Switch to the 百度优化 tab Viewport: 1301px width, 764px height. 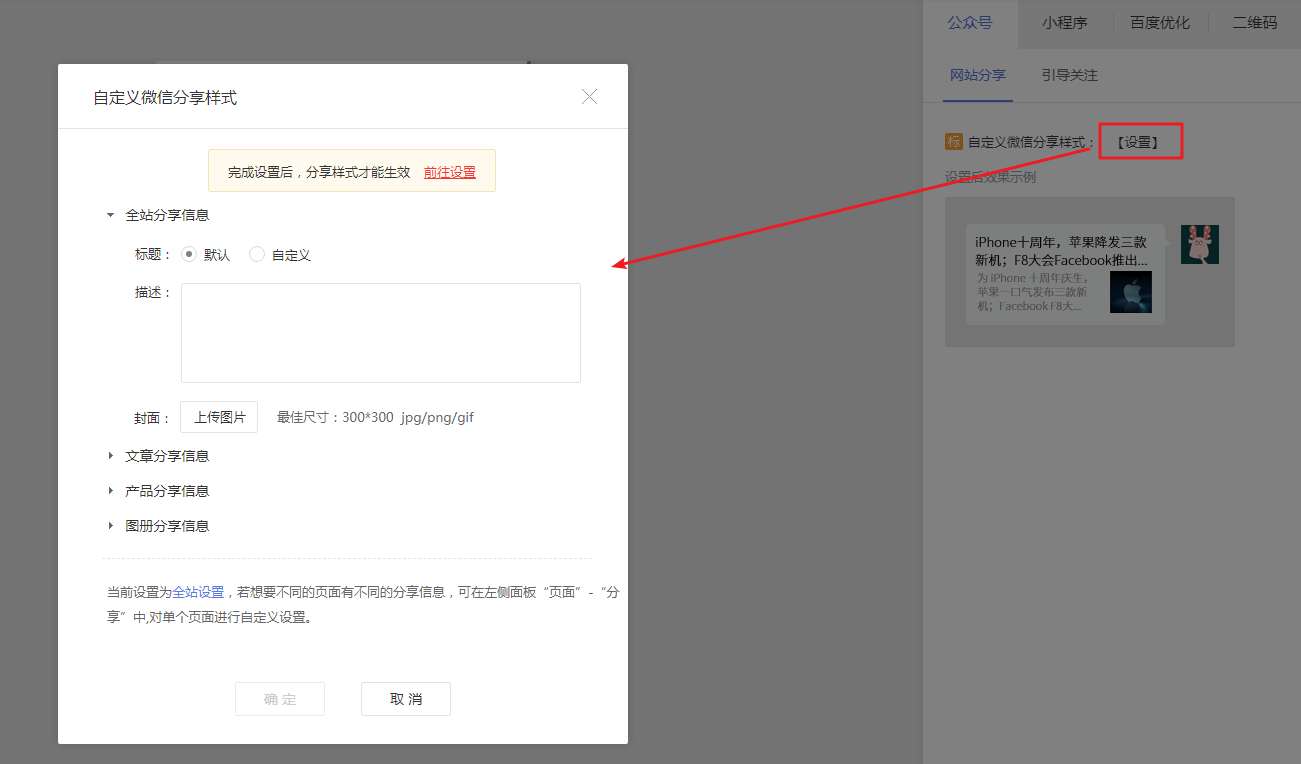tap(1160, 22)
